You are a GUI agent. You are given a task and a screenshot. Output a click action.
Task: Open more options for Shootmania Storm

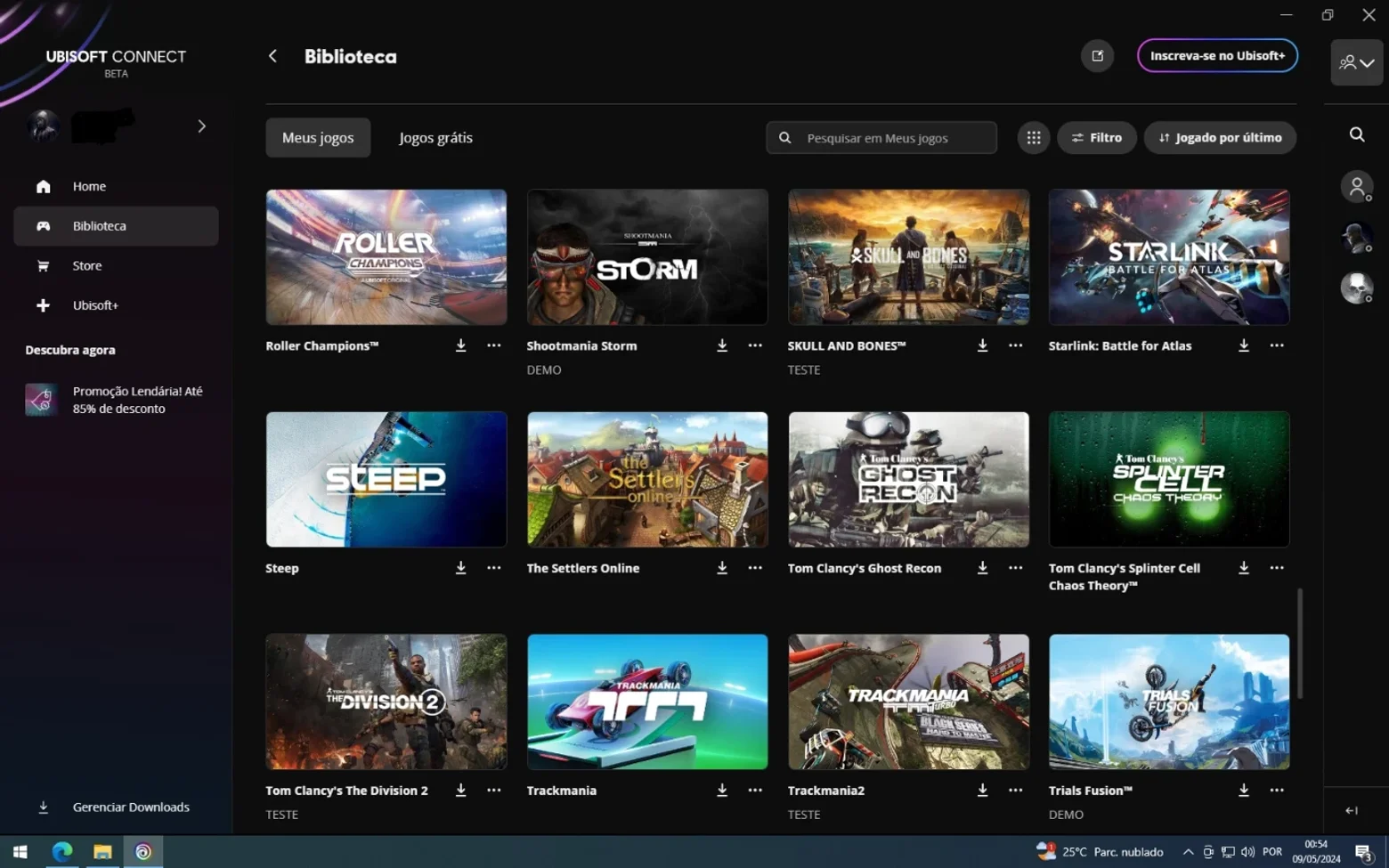[x=755, y=345]
